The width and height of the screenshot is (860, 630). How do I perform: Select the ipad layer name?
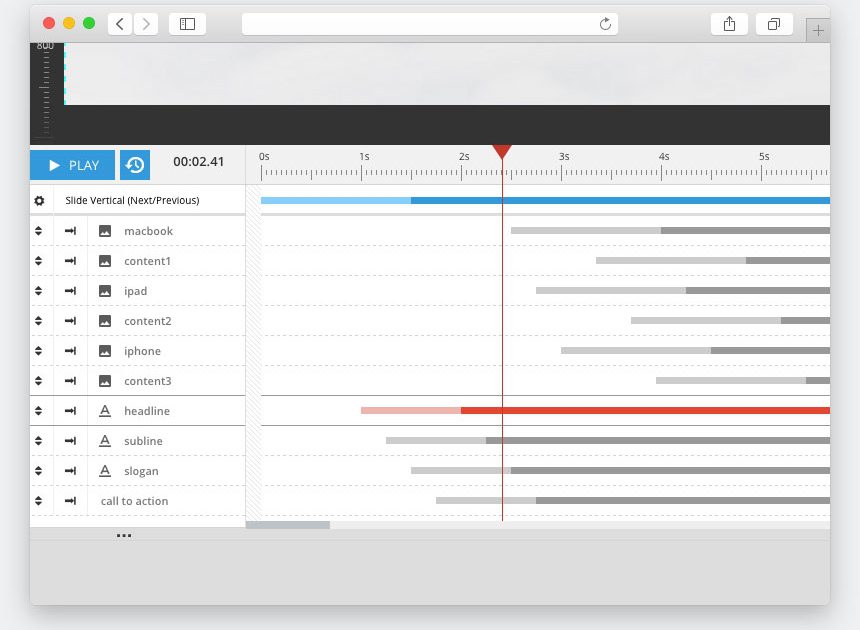pos(135,291)
